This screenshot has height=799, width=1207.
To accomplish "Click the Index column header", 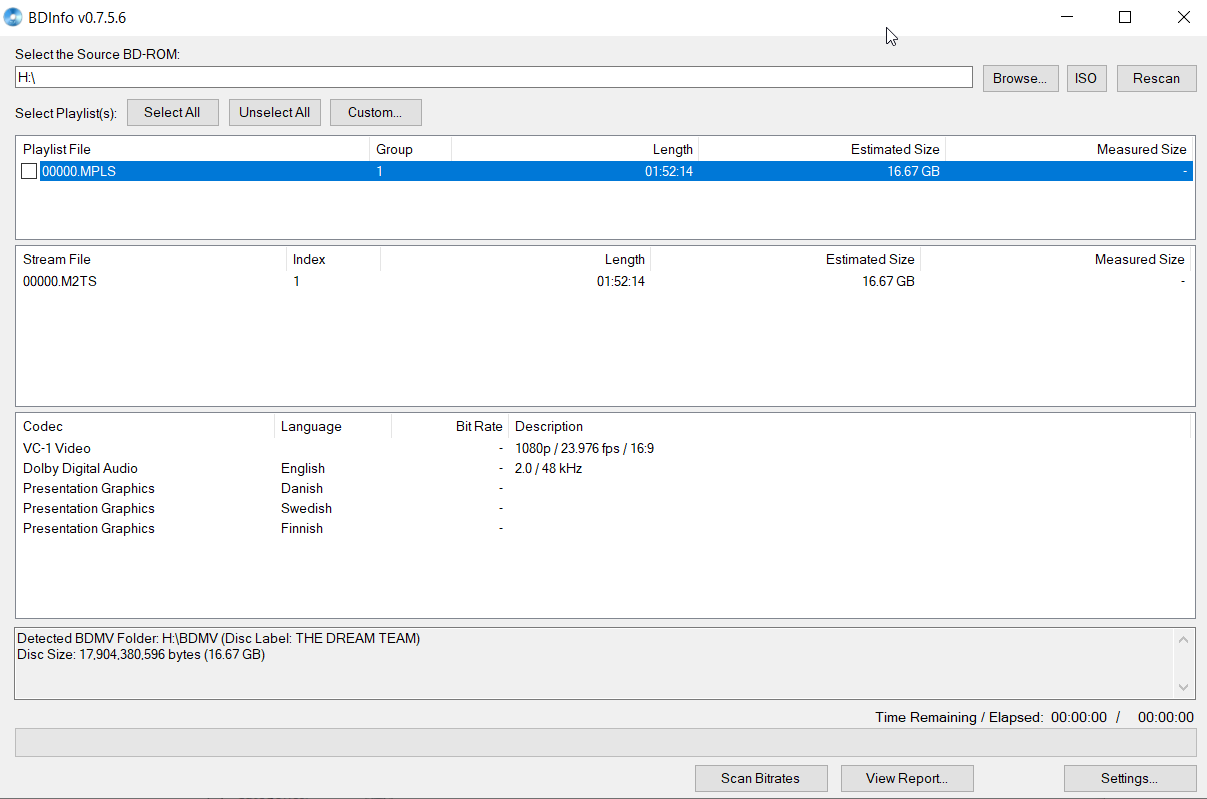I will click(x=334, y=259).
